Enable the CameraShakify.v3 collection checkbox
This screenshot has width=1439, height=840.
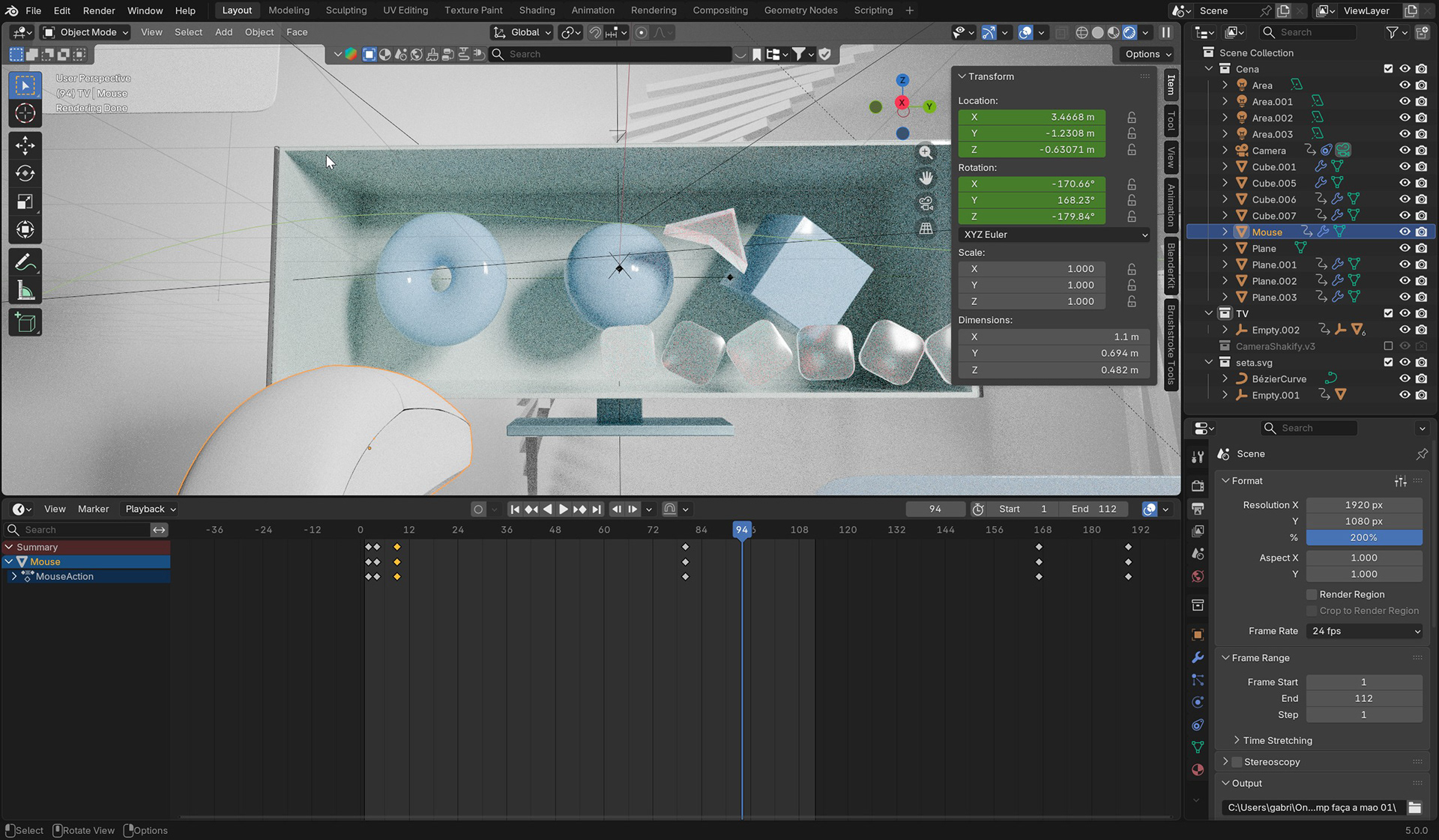coord(1388,346)
